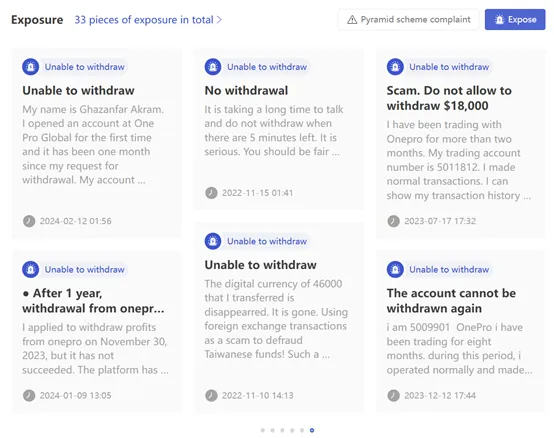The image size is (554, 438).
Task: Select the active last carousel page dot
Action: point(312,430)
